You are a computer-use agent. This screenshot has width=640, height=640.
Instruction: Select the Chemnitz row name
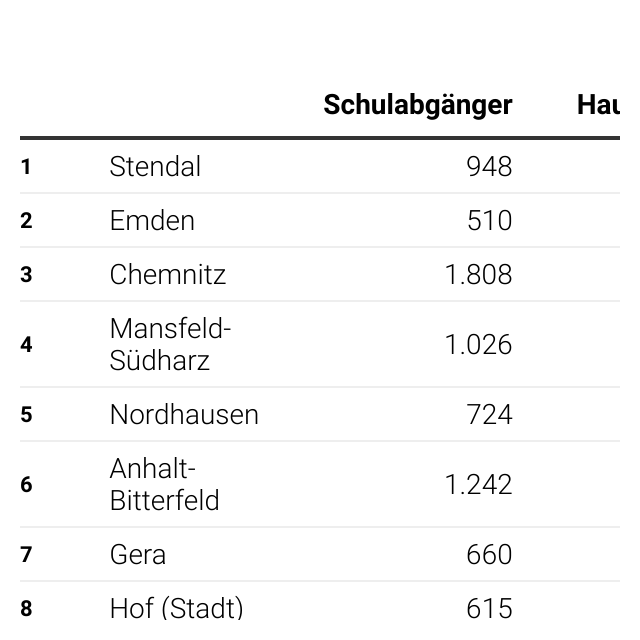pyautogui.click(x=168, y=274)
